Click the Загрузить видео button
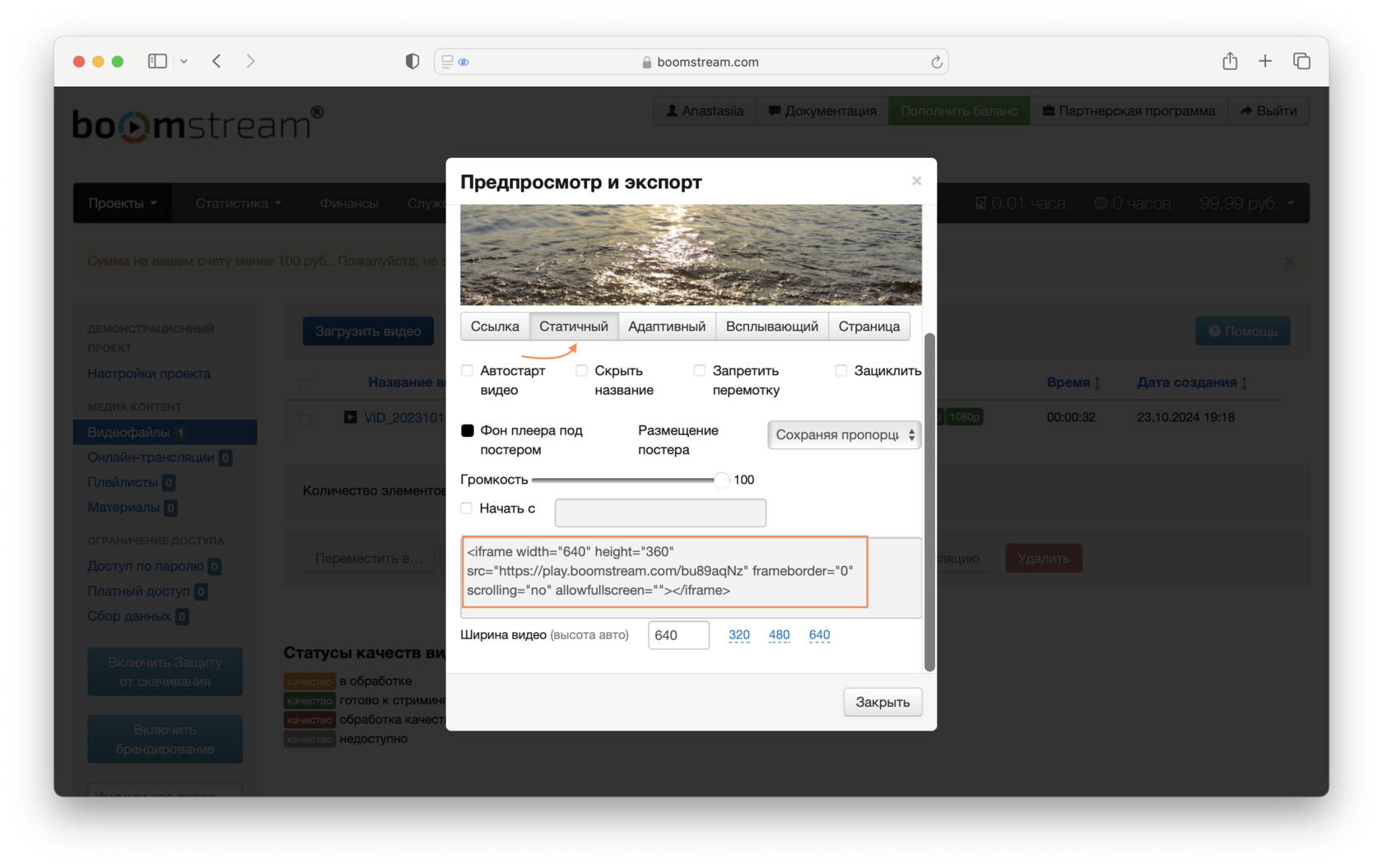 tap(368, 331)
